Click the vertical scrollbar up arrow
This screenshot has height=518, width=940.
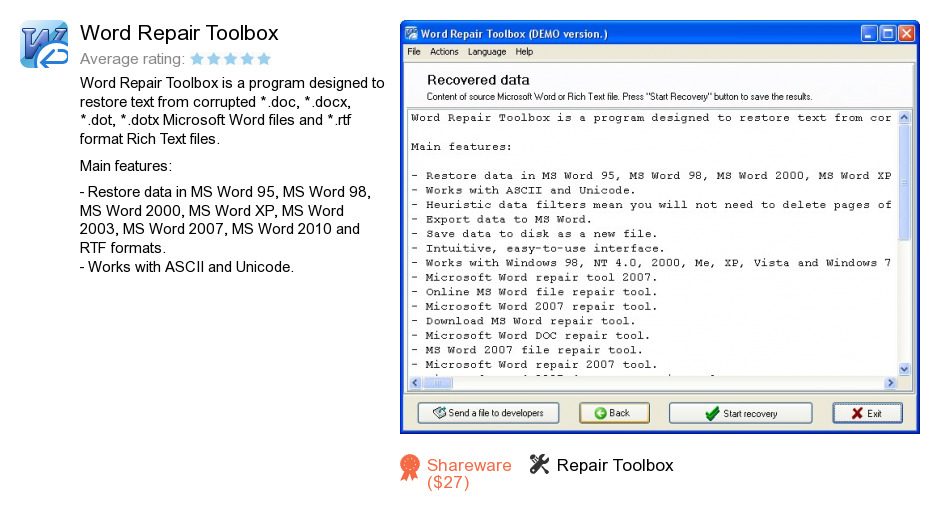coord(904,118)
